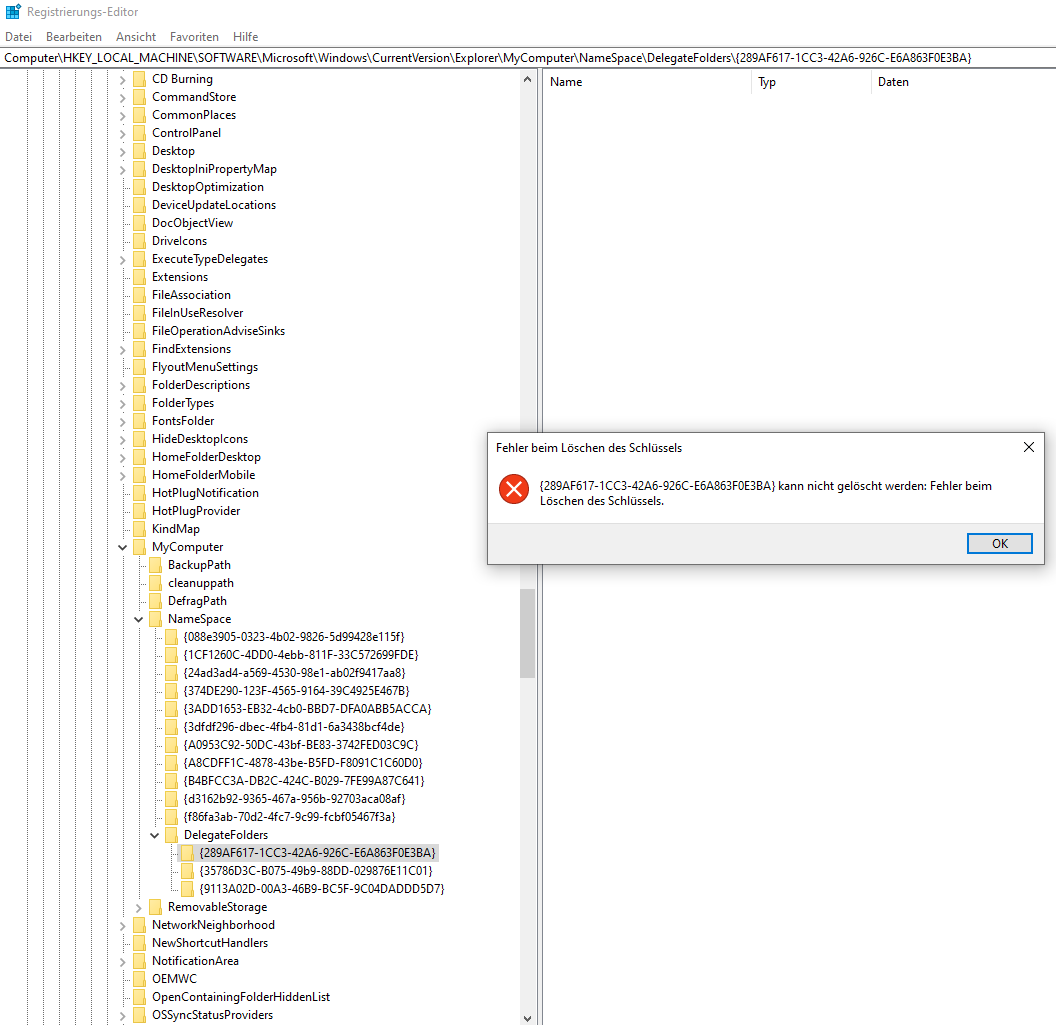Image resolution: width=1056 pixels, height=1025 pixels.
Task: Click the FolderDescriptions folder icon
Action: click(x=140, y=384)
